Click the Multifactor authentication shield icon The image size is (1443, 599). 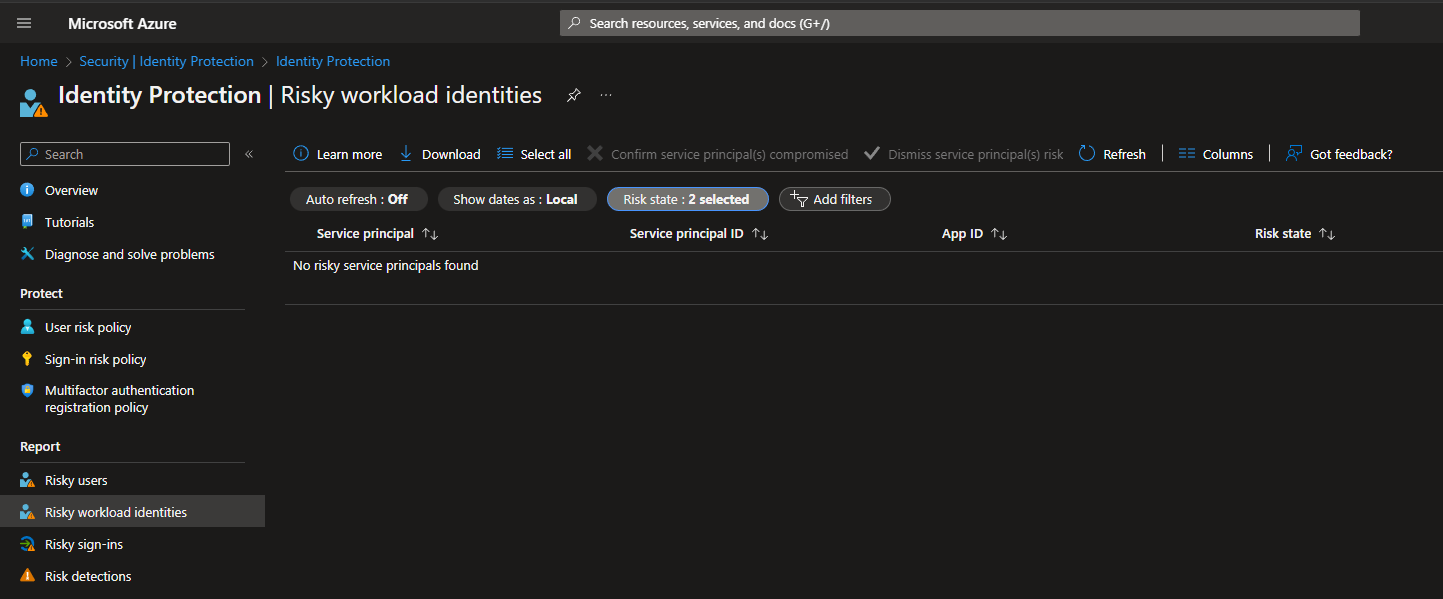27,391
